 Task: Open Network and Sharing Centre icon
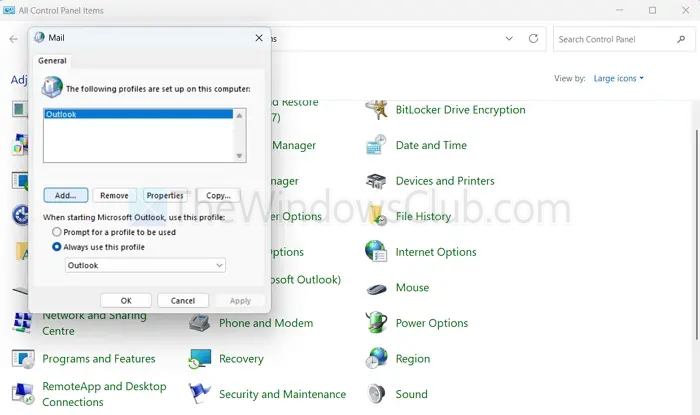[x=22, y=323]
